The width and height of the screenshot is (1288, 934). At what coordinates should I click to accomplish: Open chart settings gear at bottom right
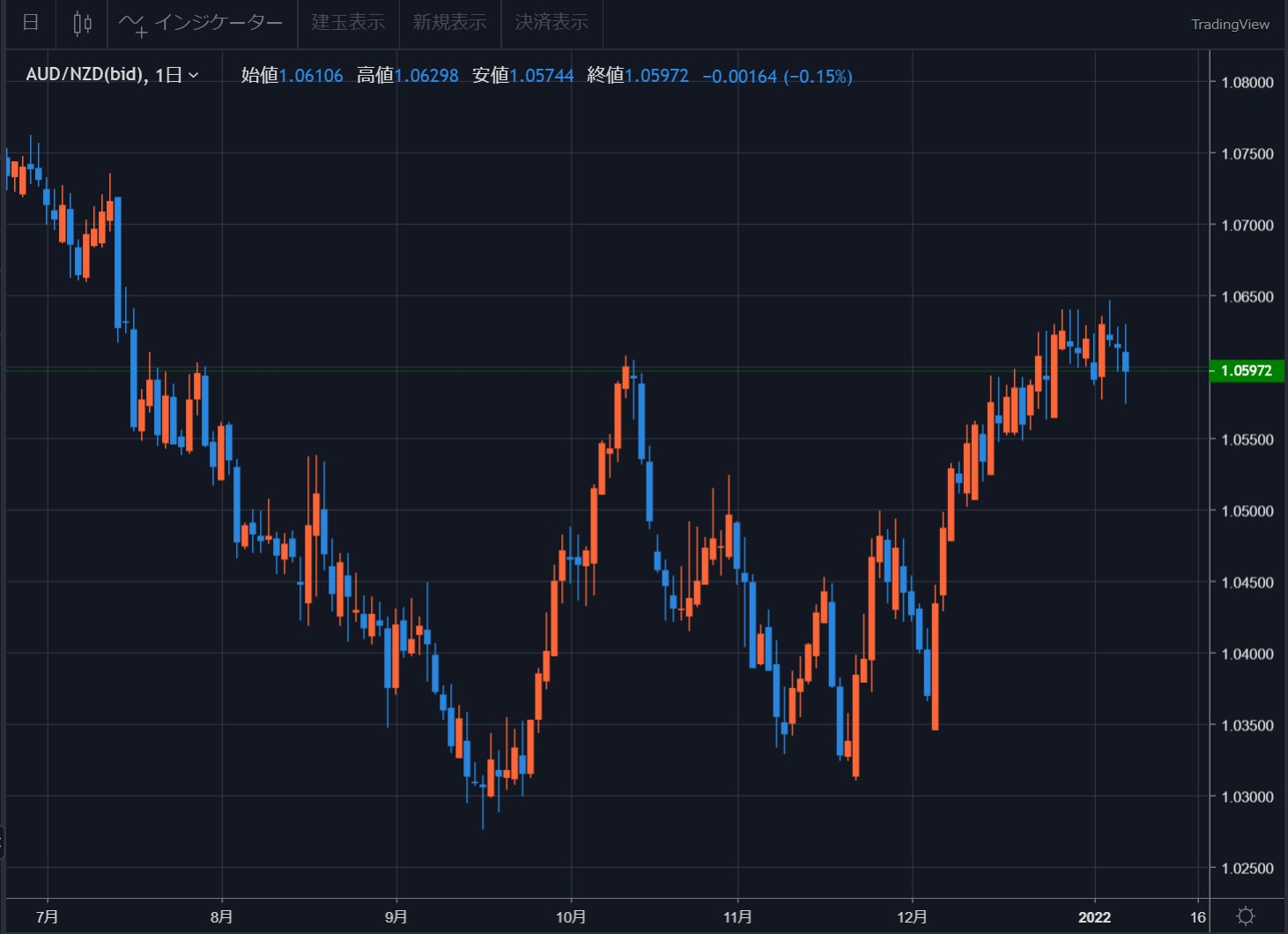pyautogui.click(x=1246, y=915)
